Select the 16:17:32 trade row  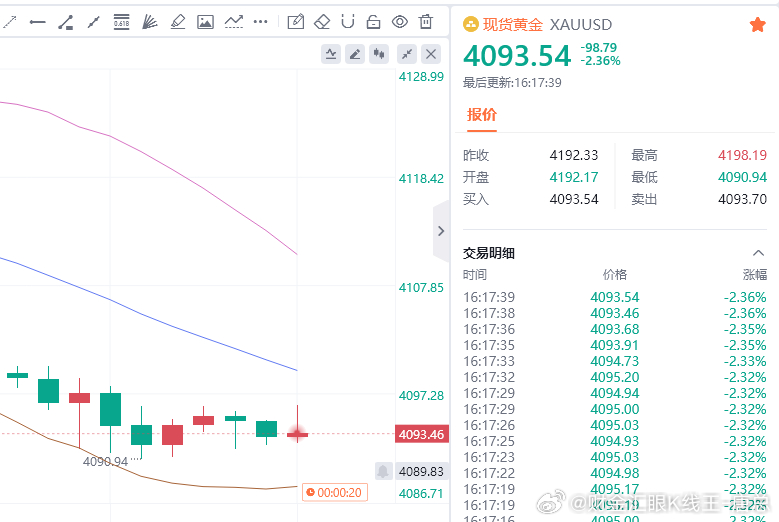pyautogui.click(x=615, y=377)
